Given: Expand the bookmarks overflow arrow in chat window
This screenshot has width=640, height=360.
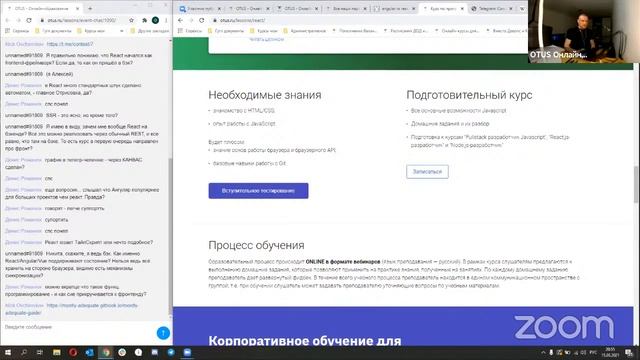Looking at the screenshot, I should (x=122, y=31).
